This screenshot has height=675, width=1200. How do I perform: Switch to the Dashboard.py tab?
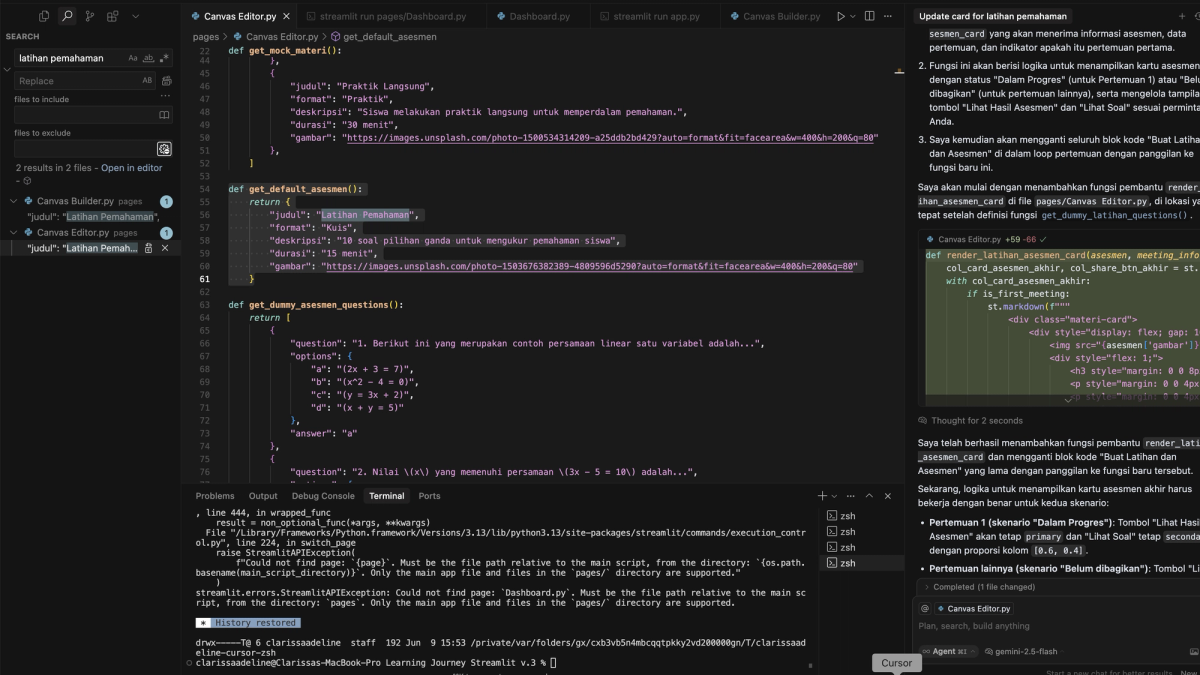coord(536,16)
